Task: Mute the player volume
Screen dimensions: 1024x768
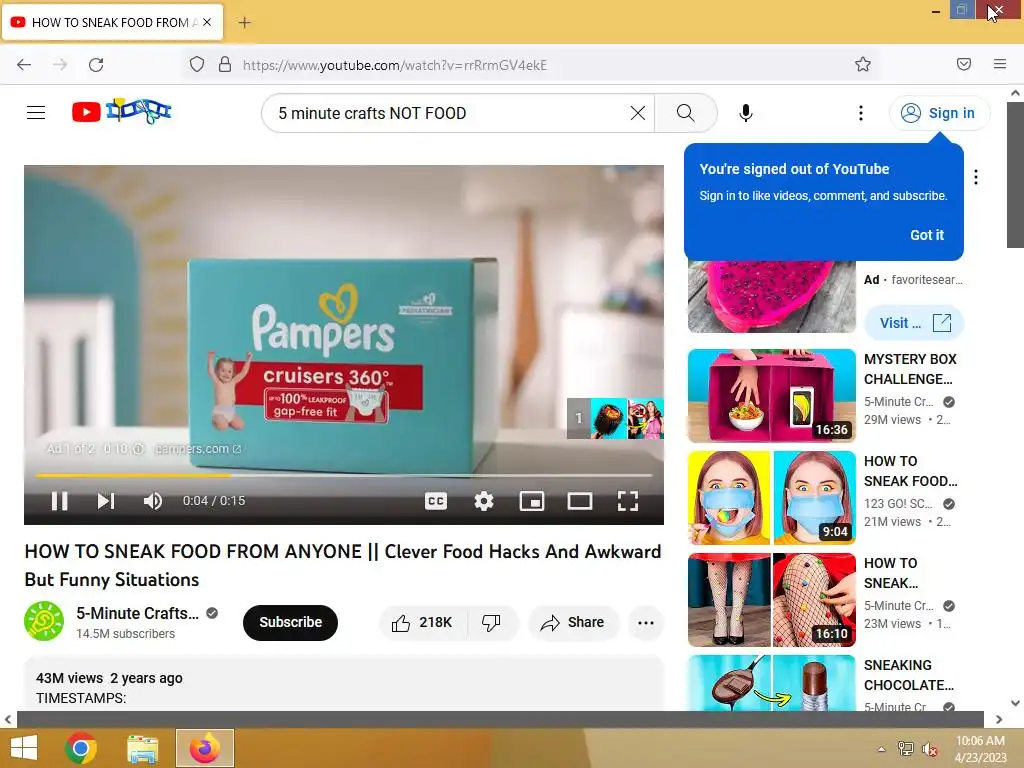Action: tap(153, 501)
